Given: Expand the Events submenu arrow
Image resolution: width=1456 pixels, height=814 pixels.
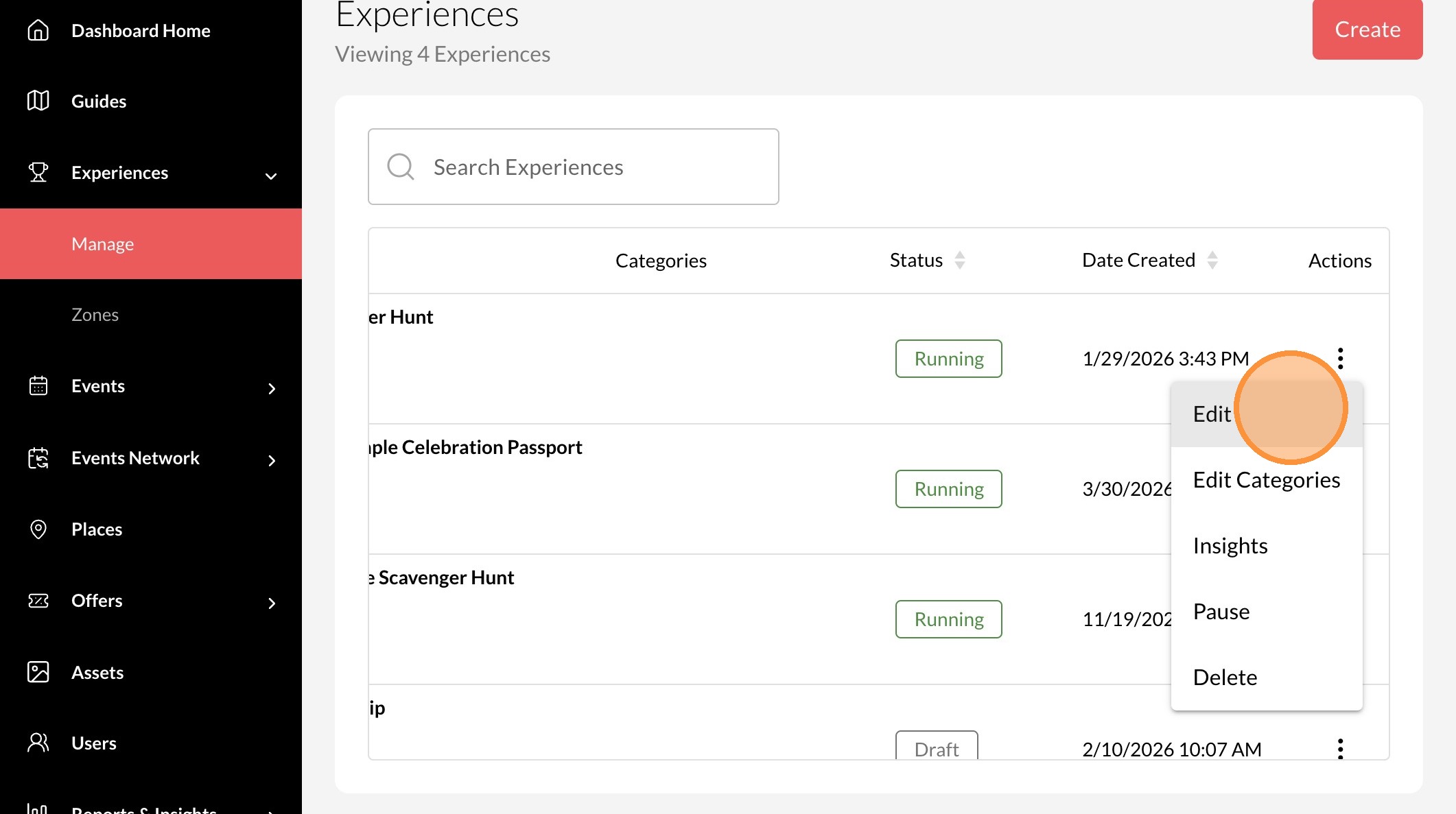Looking at the screenshot, I should click(272, 388).
